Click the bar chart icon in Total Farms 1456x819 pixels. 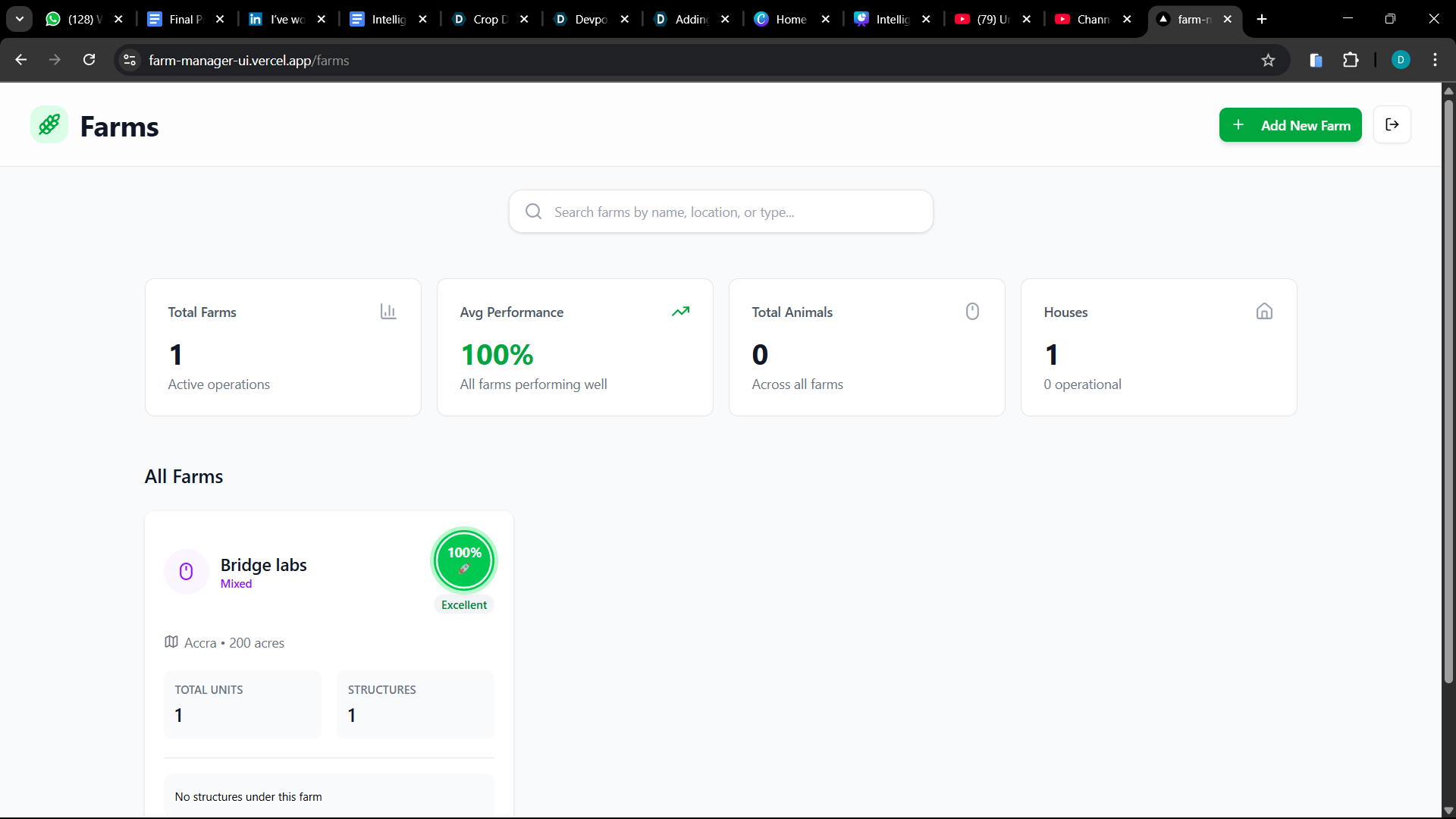click(388, 312)
